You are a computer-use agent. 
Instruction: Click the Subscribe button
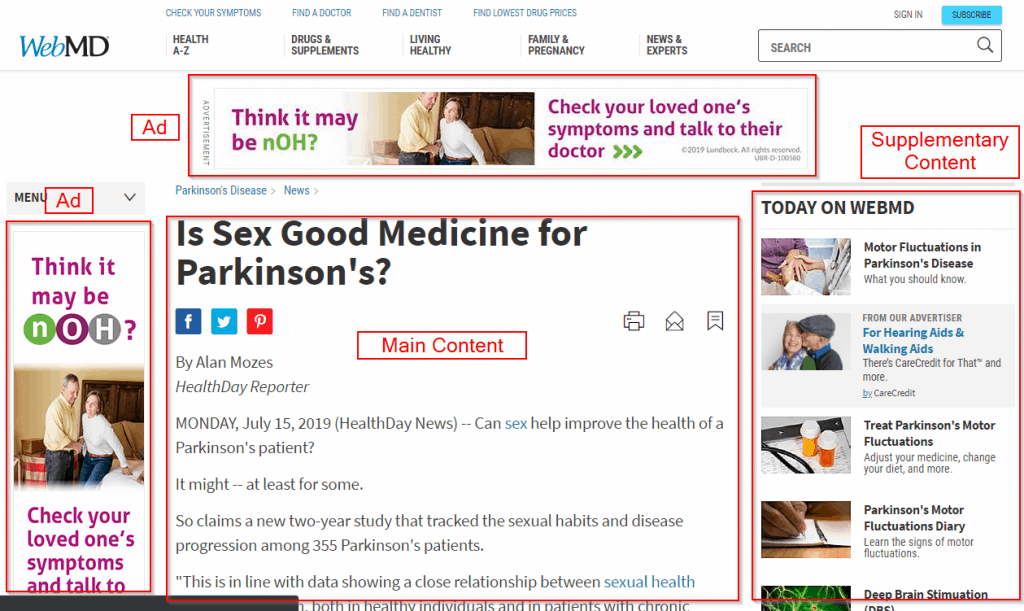coord(971,14)
